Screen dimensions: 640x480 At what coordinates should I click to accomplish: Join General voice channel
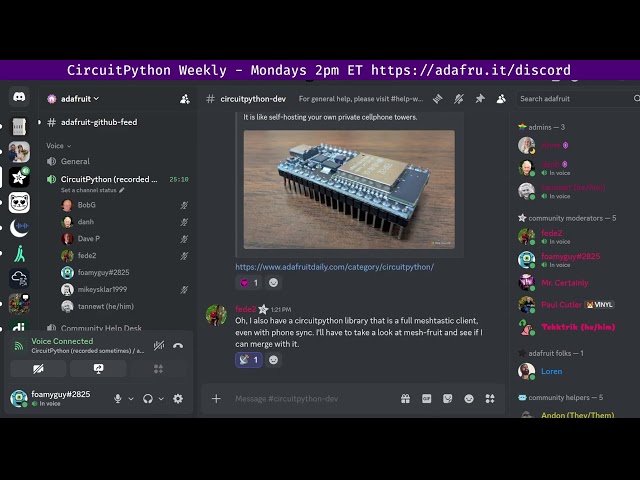click(75, 161)
